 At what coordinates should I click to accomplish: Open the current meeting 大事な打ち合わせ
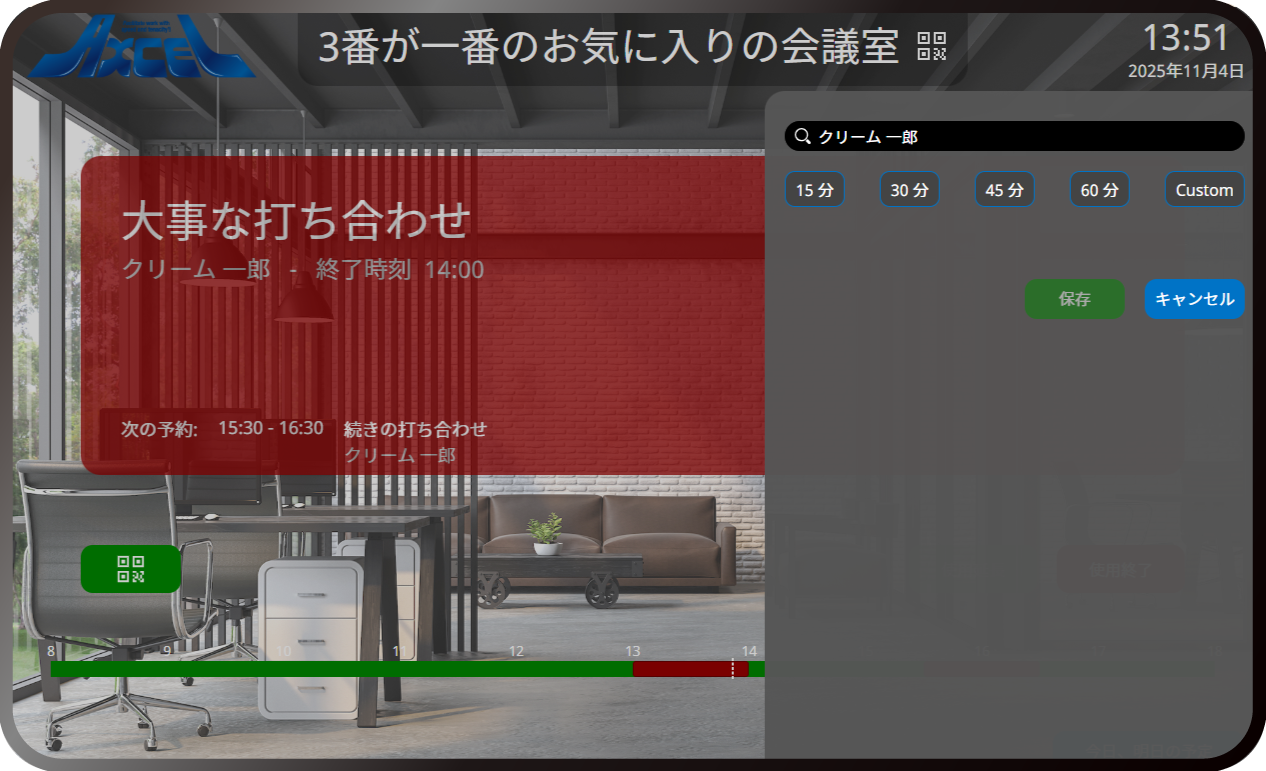coord(295,220)
